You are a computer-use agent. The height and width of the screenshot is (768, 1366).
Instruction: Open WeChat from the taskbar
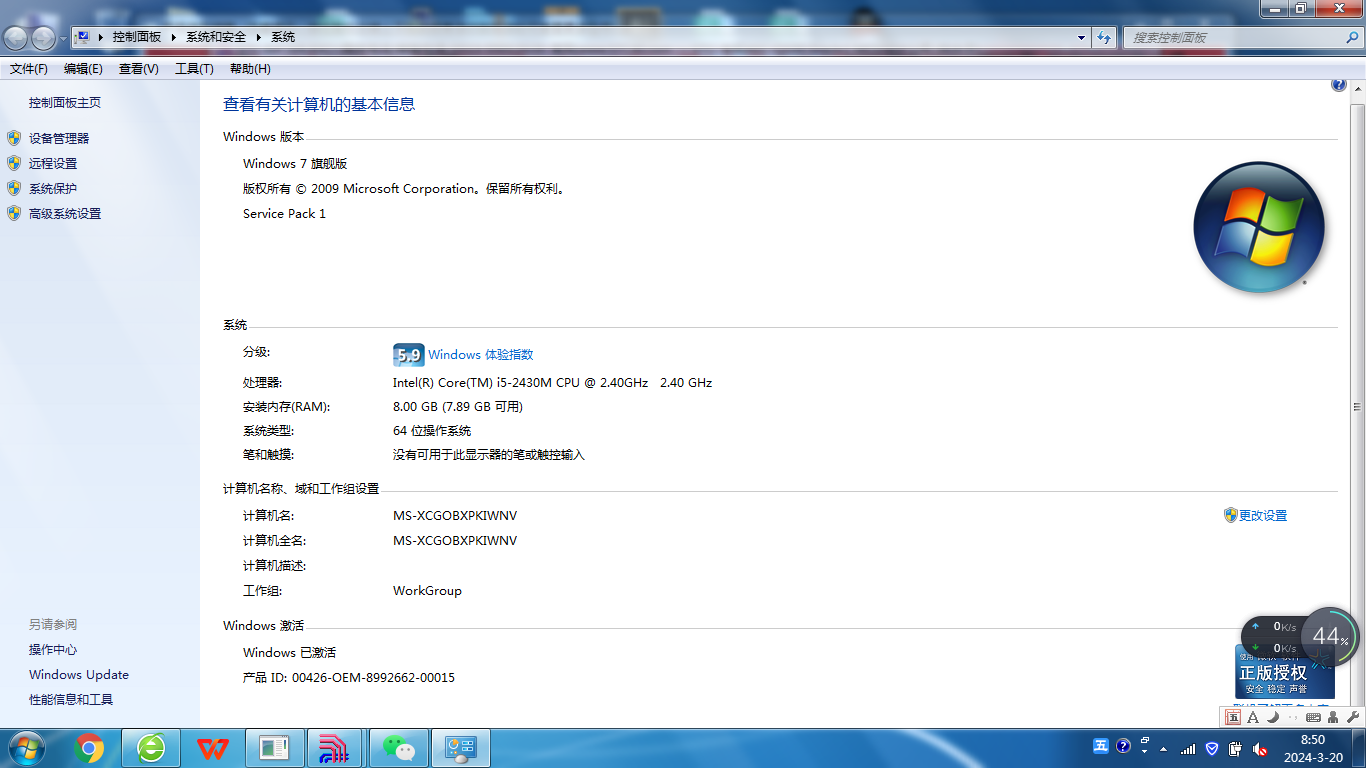click(x=398, y=748)
